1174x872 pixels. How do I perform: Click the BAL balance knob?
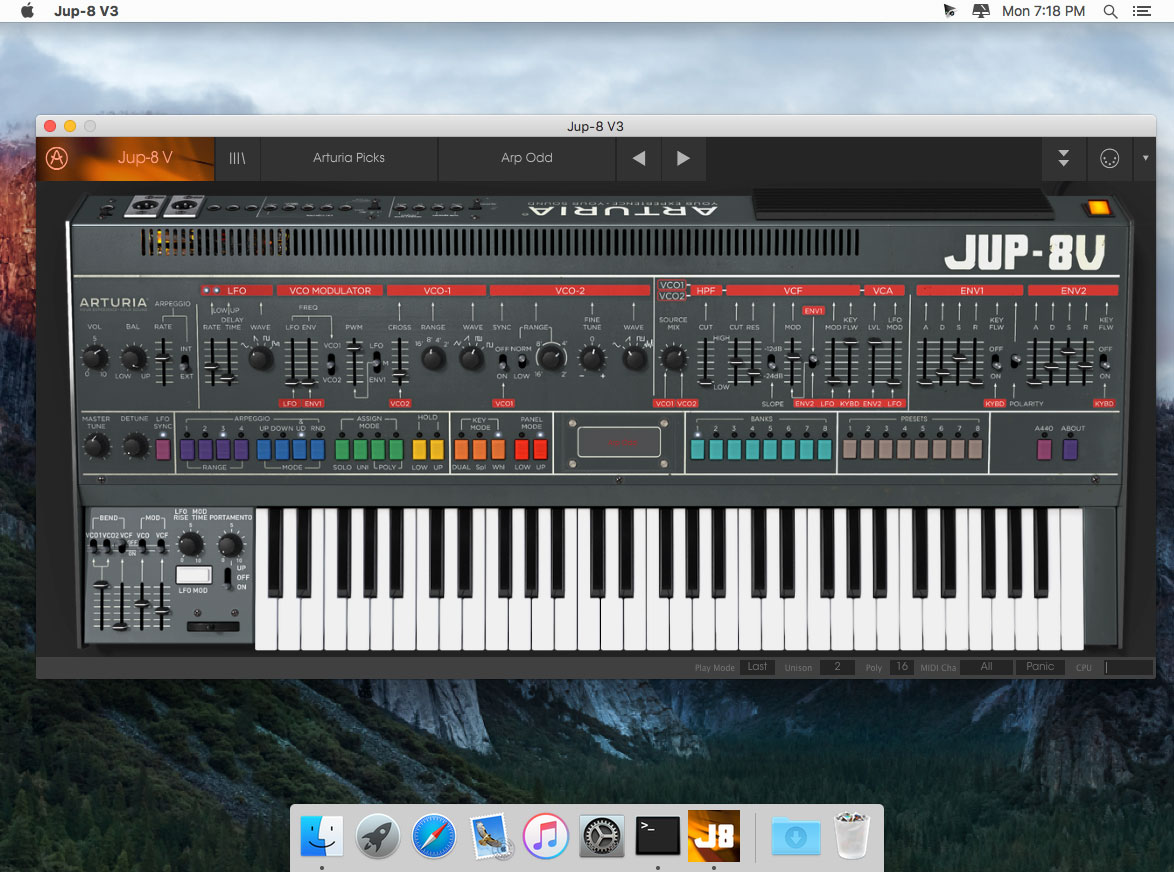133,357
